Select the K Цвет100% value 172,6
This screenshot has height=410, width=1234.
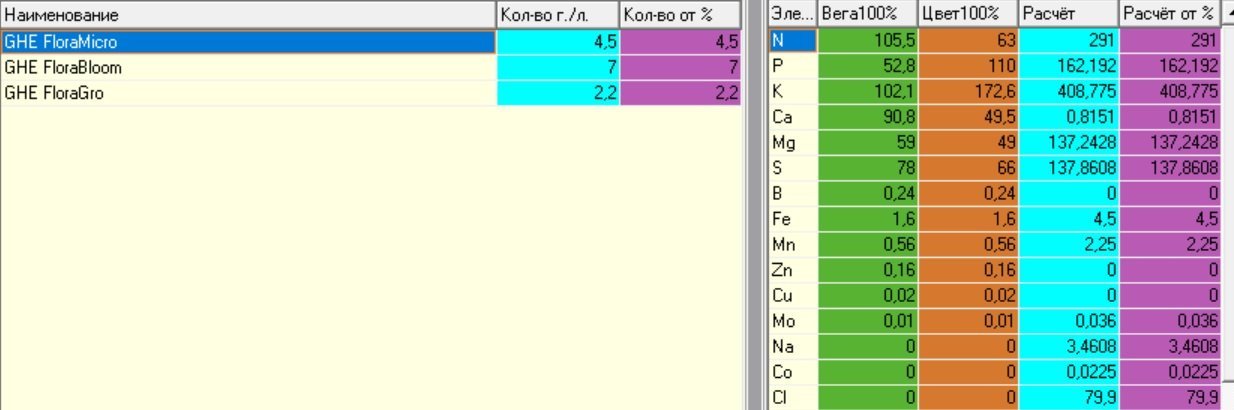[x=969, y=92]
